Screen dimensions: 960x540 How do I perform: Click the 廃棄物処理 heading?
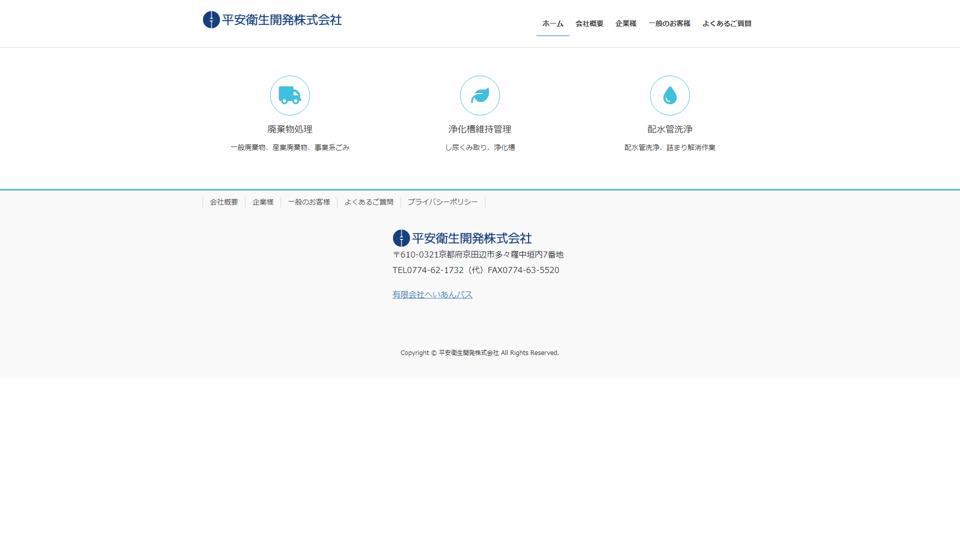click(x=290, y=129)
